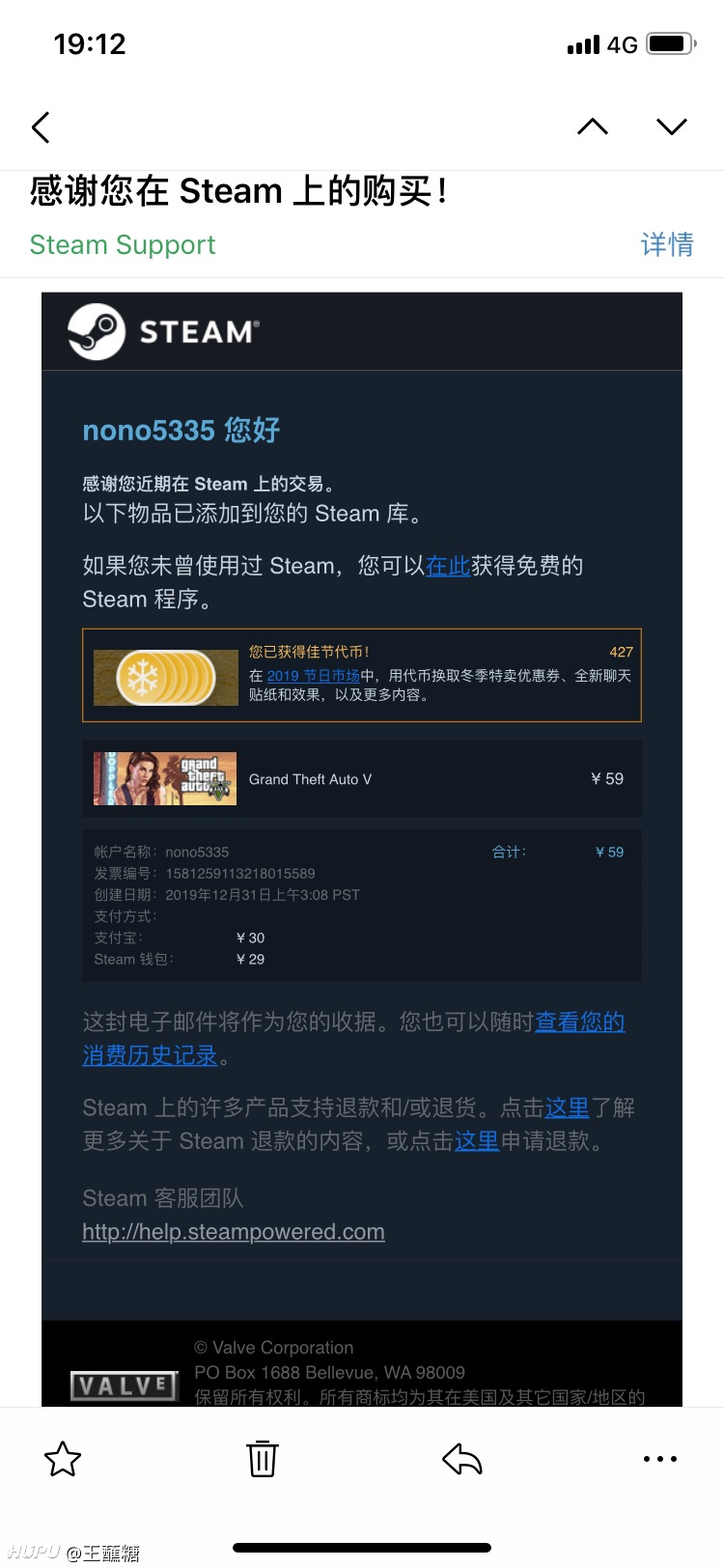The width and height of the screenshot is (724, 1568).
Task: Delete email with trash icon
Action: pyautogui.click(x=263, y=1458)
